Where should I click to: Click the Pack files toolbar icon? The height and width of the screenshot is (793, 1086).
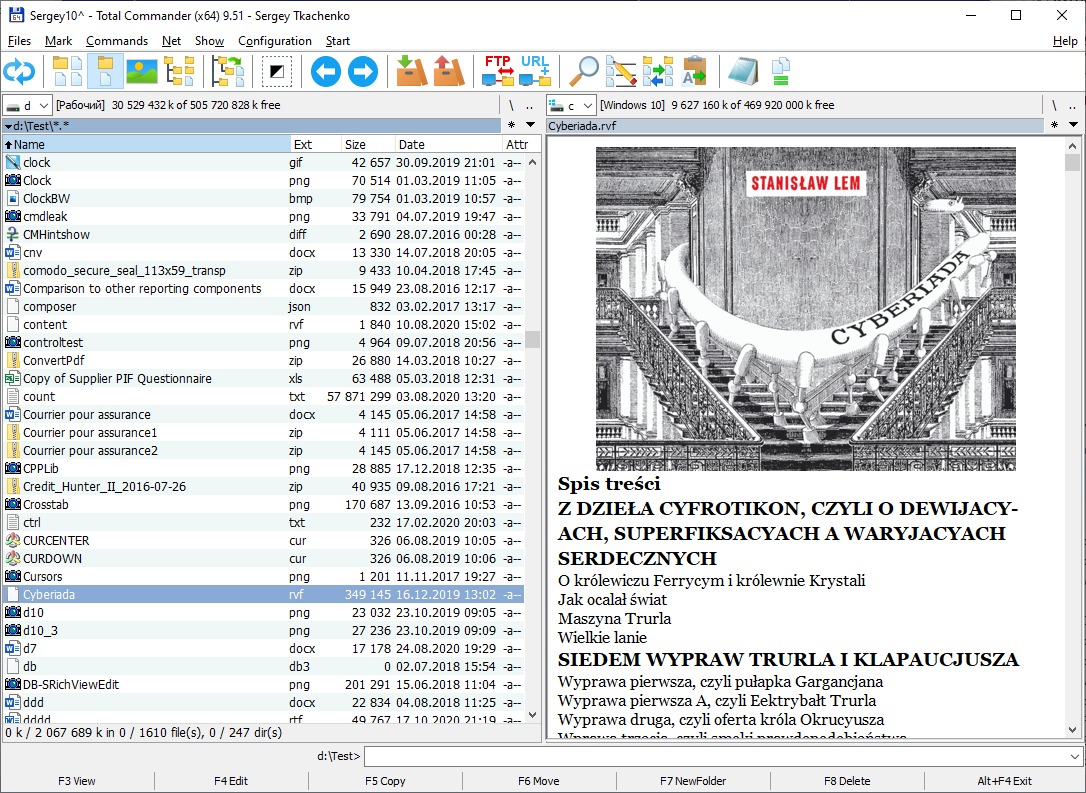411,72
